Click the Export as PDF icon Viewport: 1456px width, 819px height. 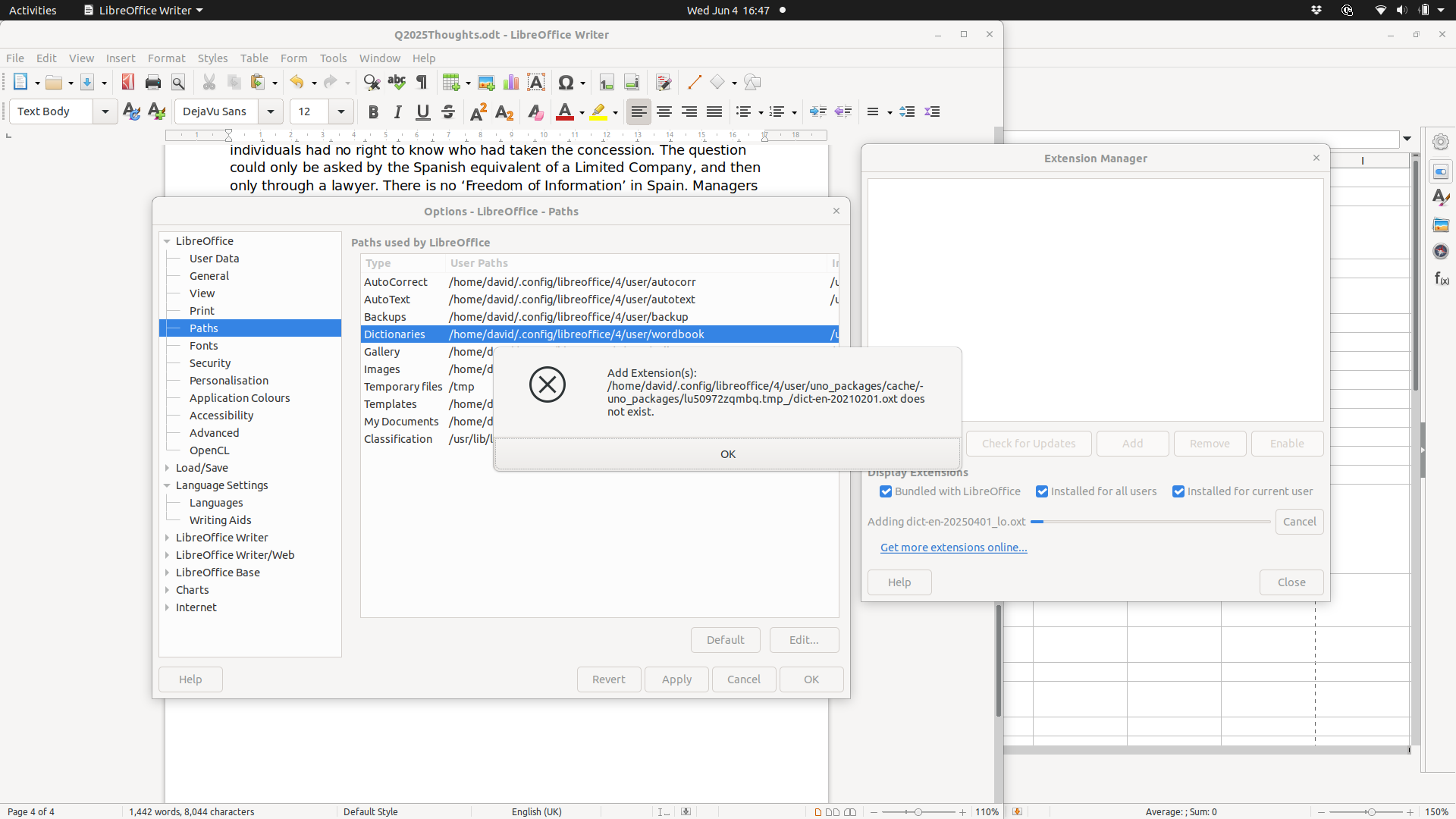[128, 82]
